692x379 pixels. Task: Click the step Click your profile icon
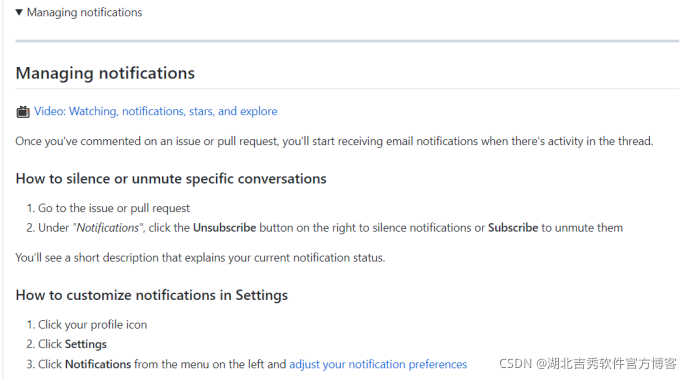point(93,325)
